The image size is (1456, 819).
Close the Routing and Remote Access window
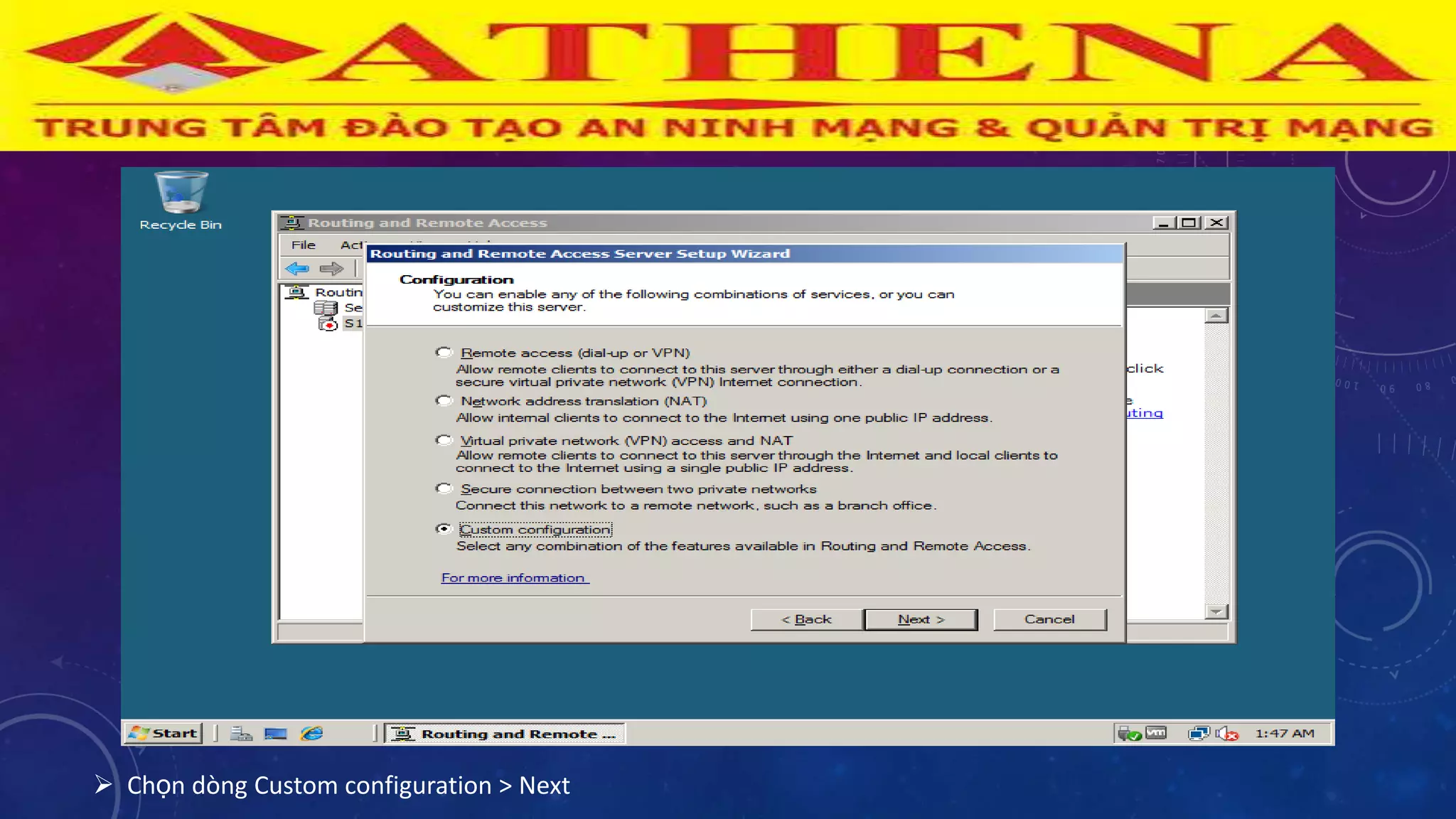point(1217,223)
